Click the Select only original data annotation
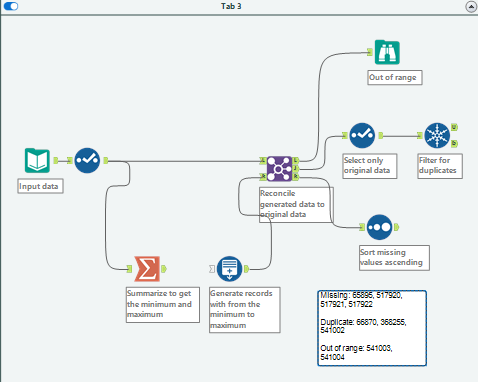The image size is (478, 382). 370,166
